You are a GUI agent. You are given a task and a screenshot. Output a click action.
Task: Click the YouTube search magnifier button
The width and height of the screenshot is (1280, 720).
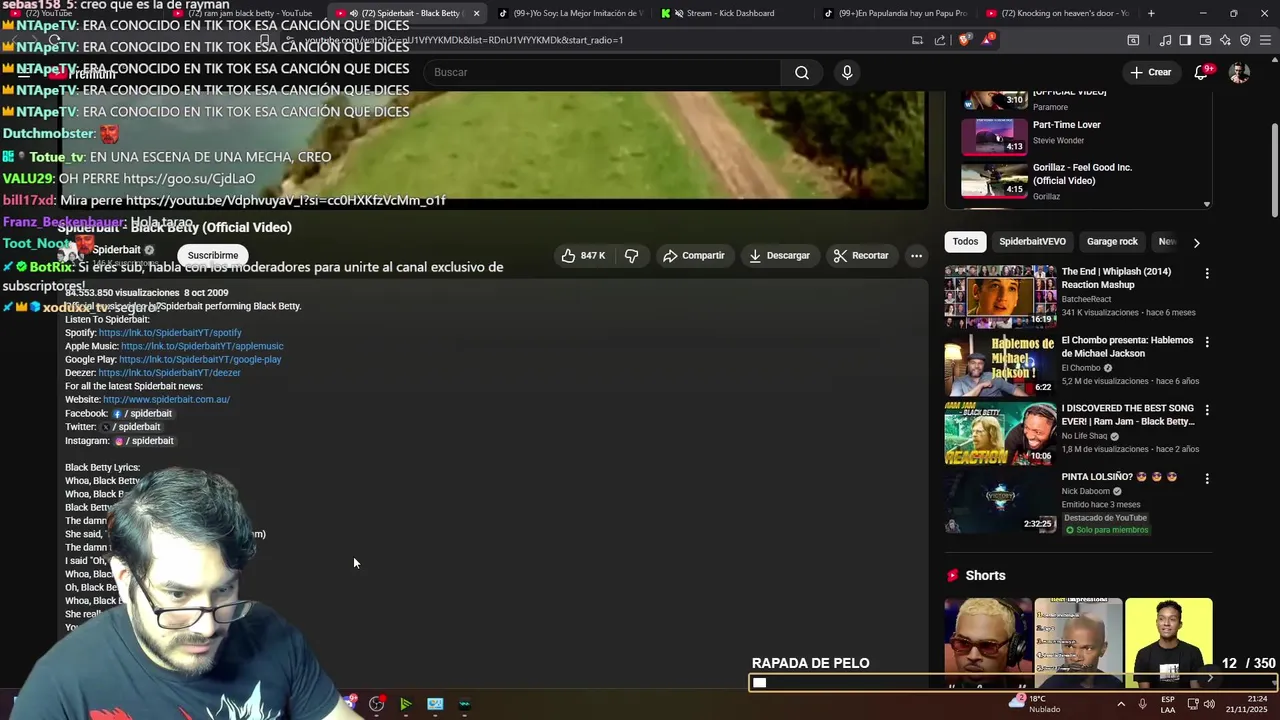[x=802, y=72]
